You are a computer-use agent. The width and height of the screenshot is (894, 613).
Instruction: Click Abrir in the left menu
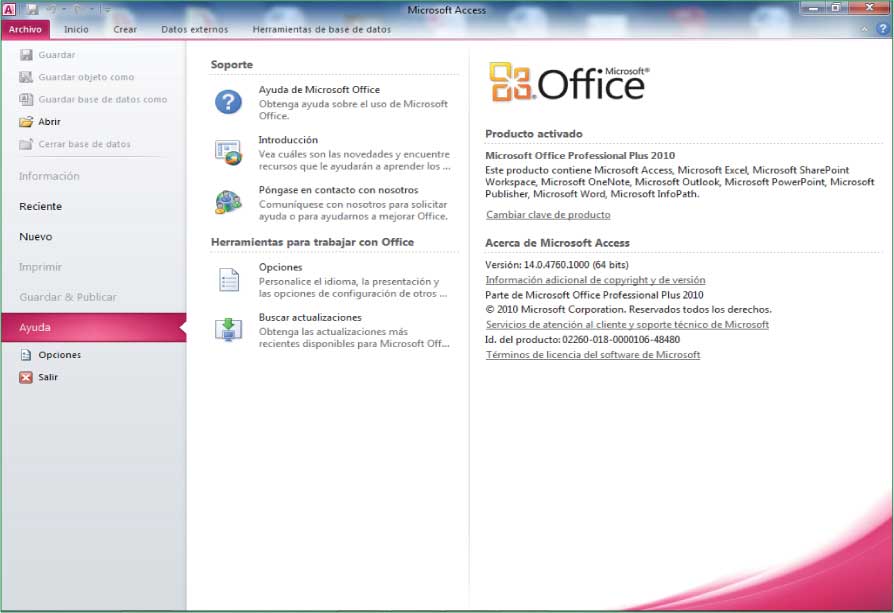click(x=49, y=121)
